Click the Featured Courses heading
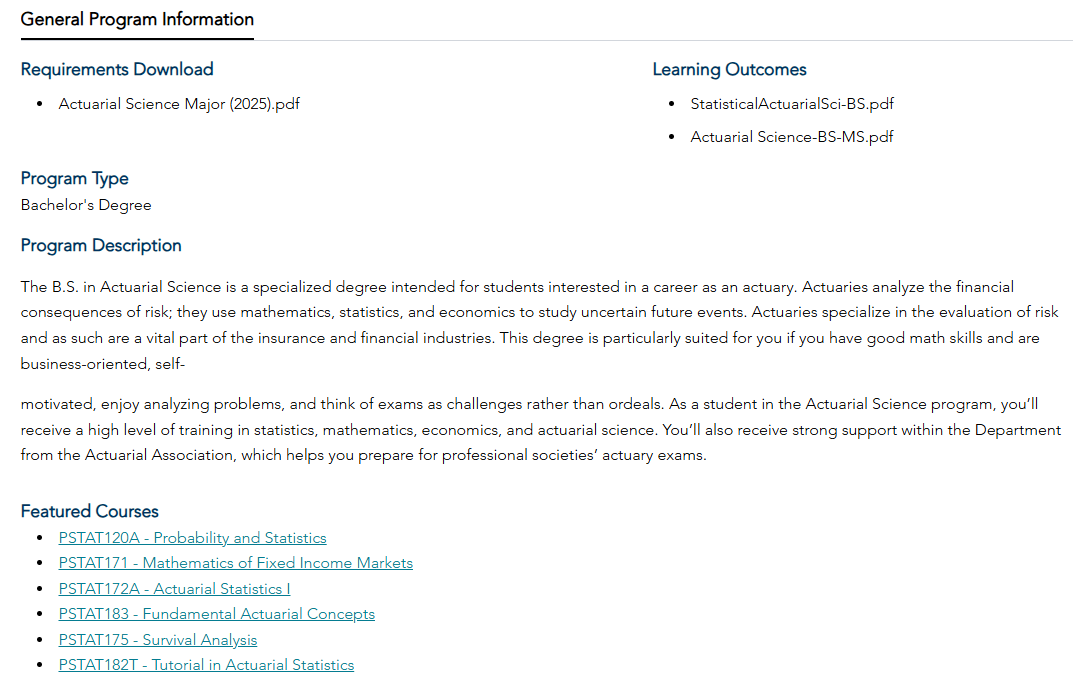Image resolution: width=1073 pixels, height=696 pixels. [90, 511]
